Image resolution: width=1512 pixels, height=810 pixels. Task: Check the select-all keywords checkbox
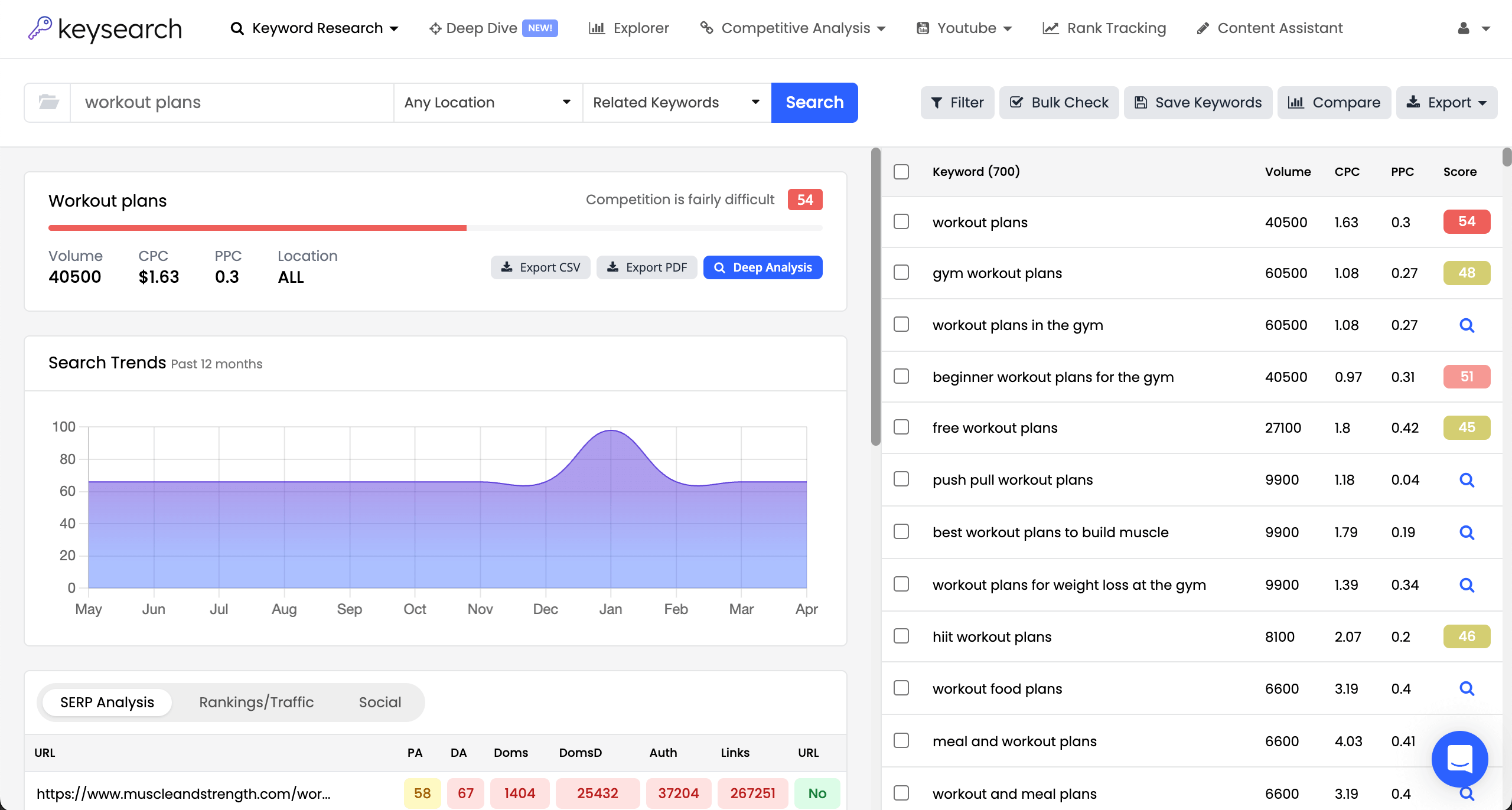pyautogui.click(x=901, y=171)
